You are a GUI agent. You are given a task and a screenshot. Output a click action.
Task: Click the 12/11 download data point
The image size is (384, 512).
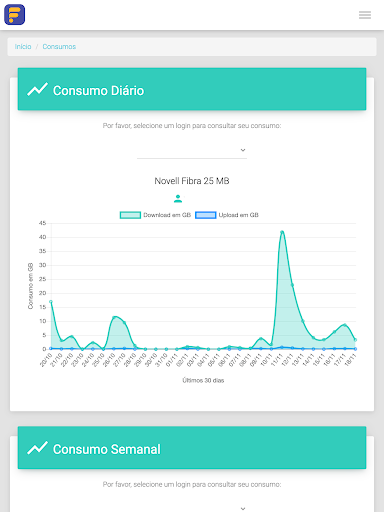[x=292, y=285]
